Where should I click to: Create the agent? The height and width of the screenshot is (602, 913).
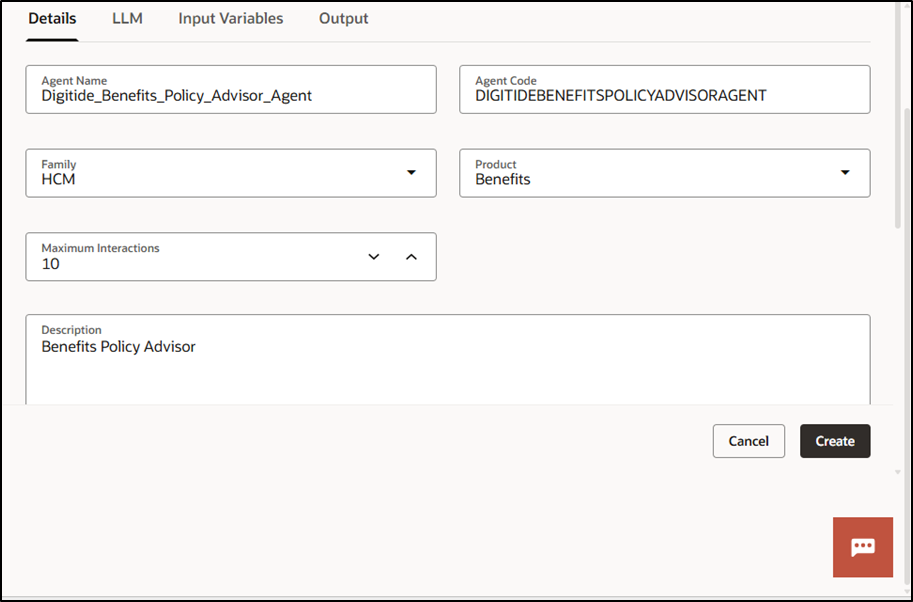tap(834, 441)
